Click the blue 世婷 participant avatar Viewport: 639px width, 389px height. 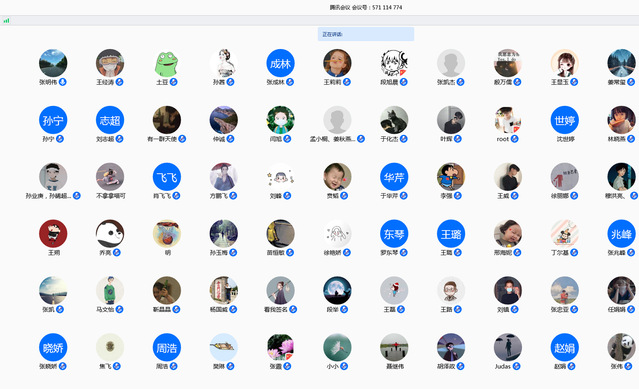click(564, 120)
